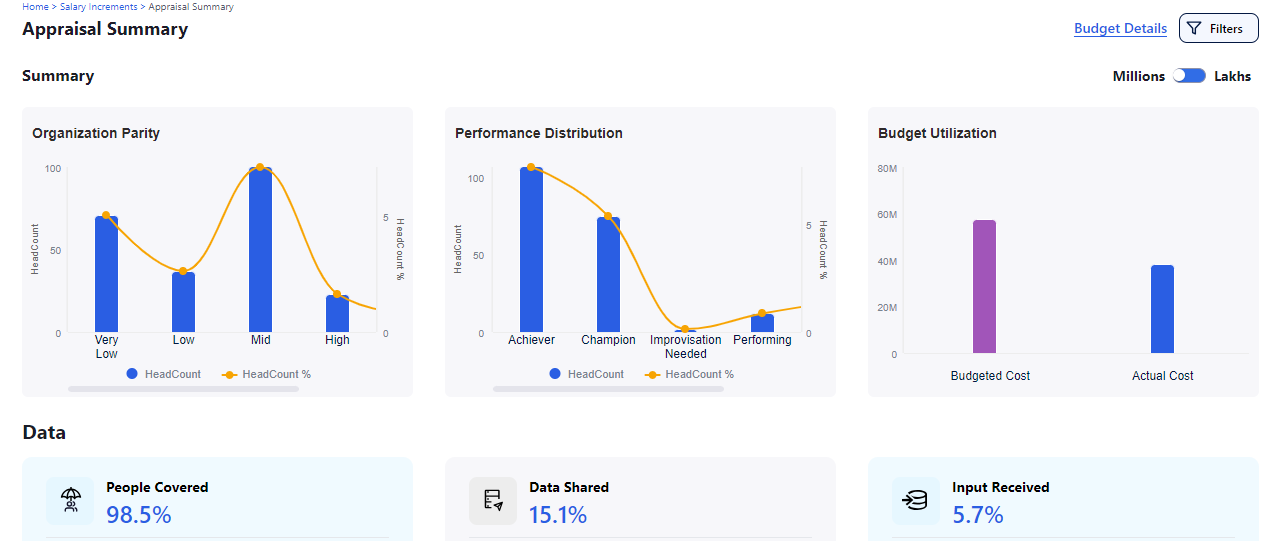The width and height of the screenshot is (1288, 541).
Task: Toggle HeadCount % legend in Performance Distribution
Action: click(689, 374)
